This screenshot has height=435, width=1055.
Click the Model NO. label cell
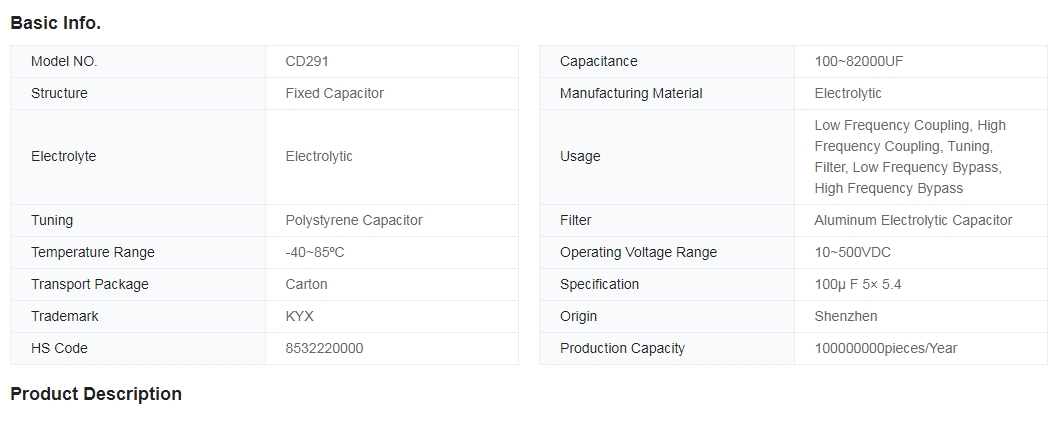(x=138, y=61)
